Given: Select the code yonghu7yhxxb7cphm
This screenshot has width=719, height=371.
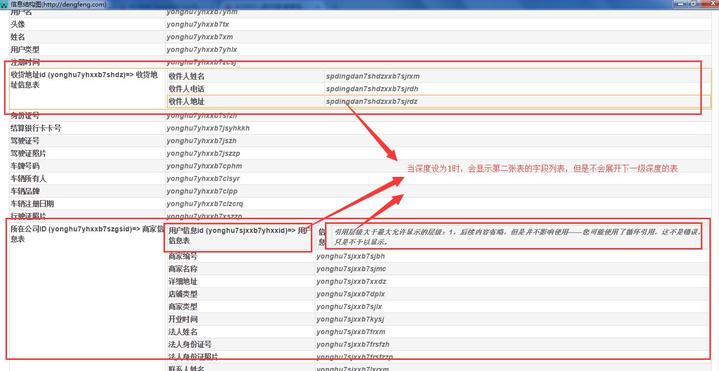Looking at the screenshot, I should click(x=204, y=166).
